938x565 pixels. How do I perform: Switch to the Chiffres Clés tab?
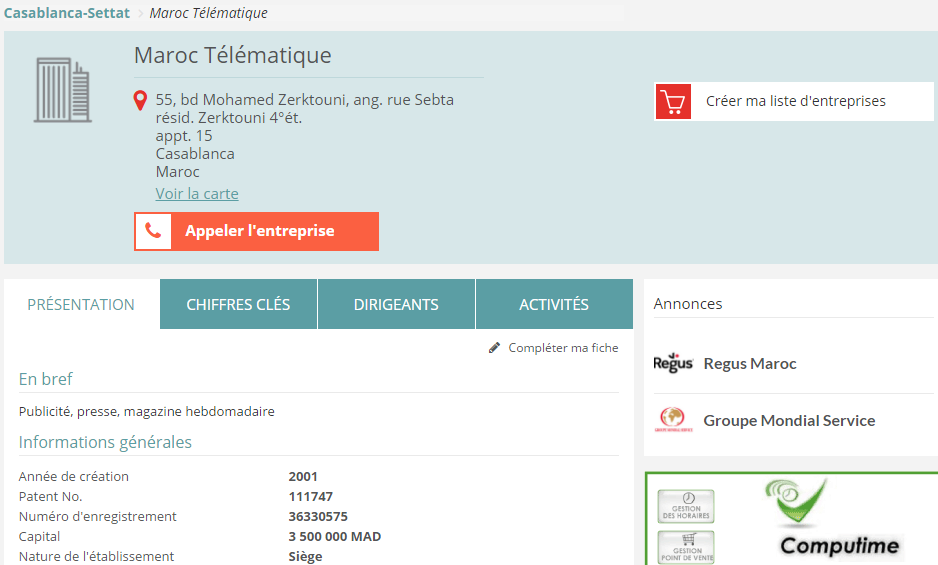[x=238, y=304]
